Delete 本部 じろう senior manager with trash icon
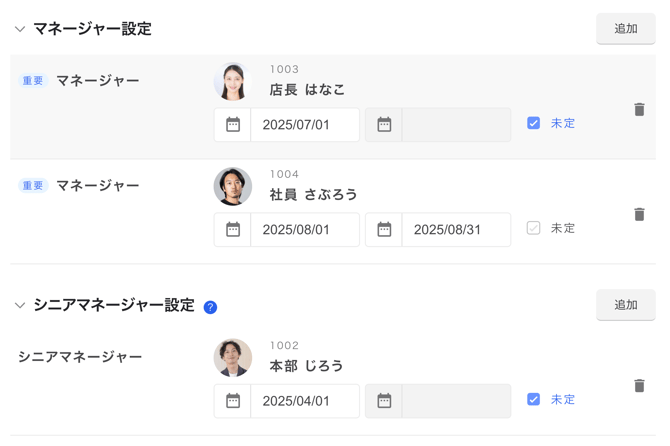Image resolution: width=670 pixels, height=446 pixels. pos(639,385)
